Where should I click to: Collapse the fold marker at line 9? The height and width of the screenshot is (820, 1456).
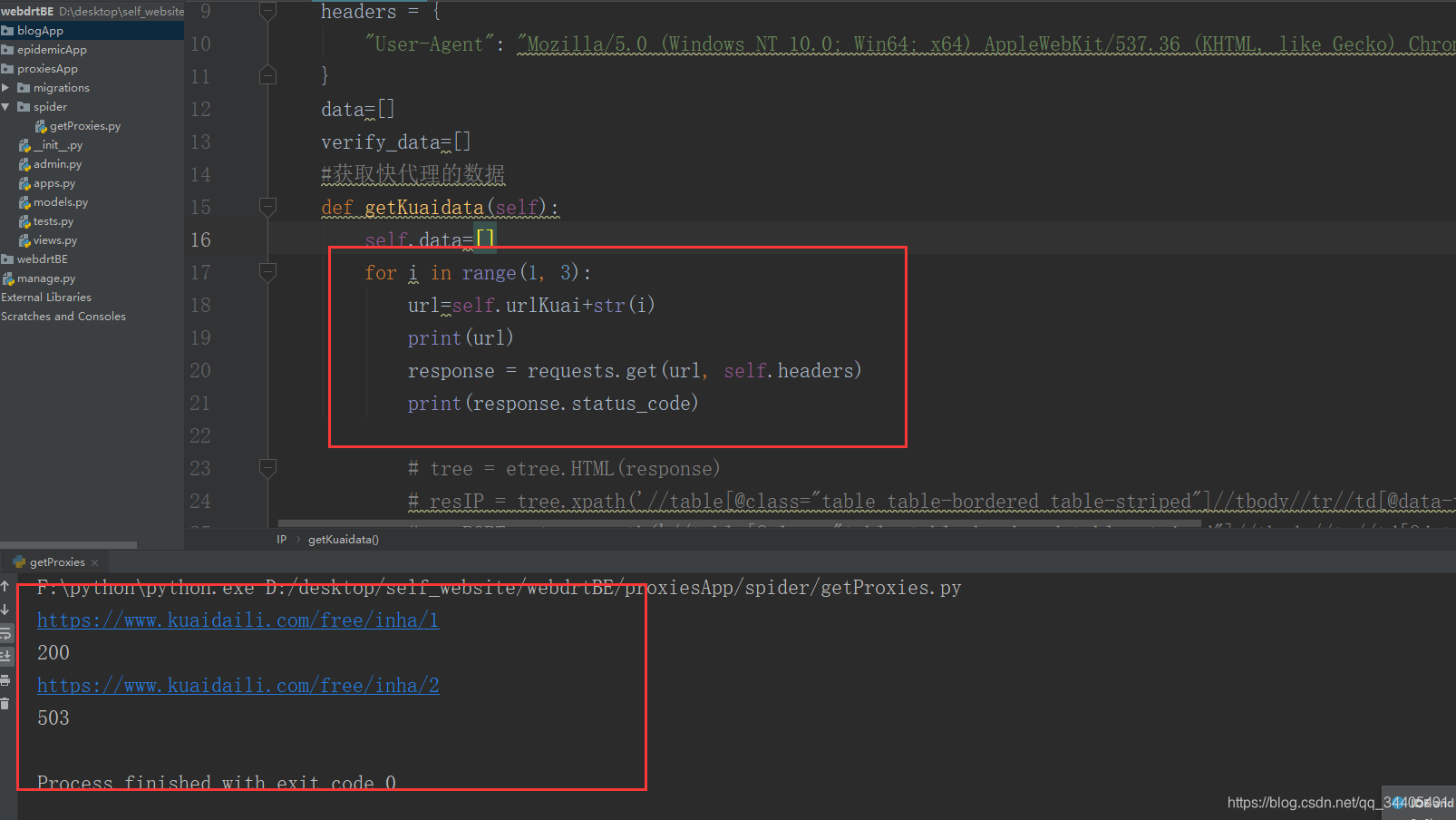click(x=267, y=11)
